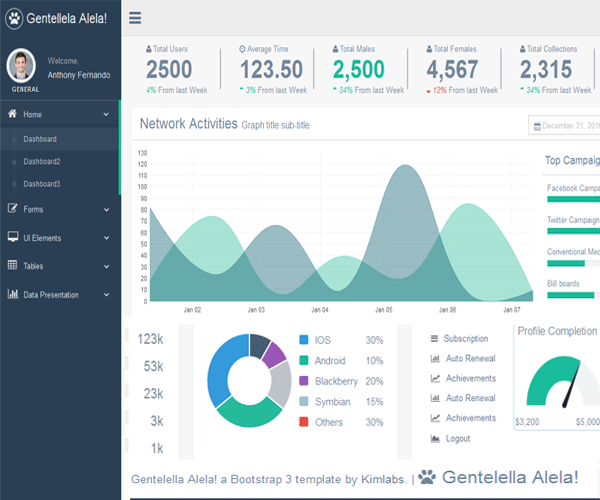Screen dimensions: 600x500
Task: Select the Data Presentation sidebar menu
Action: click(59, 294)
